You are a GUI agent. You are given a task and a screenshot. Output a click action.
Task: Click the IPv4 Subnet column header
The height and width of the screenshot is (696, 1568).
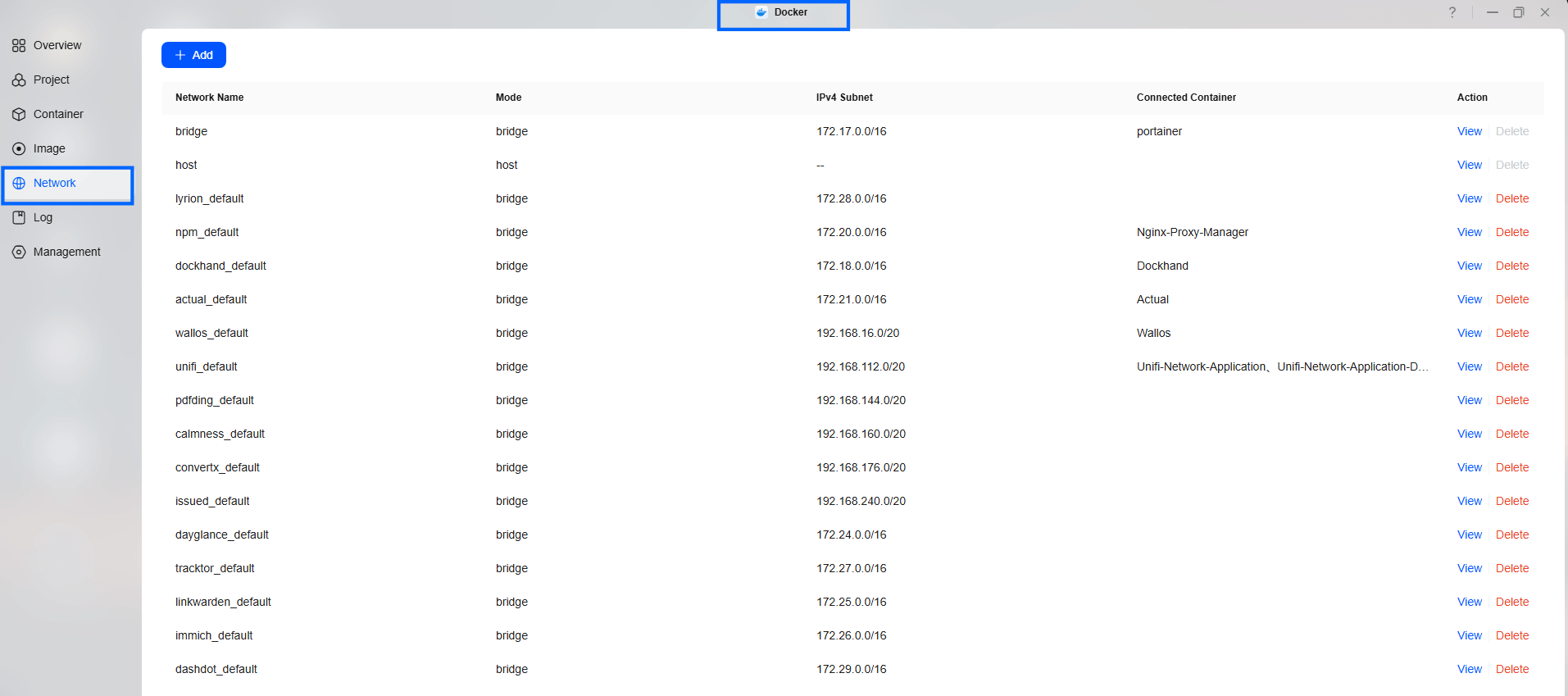(844, 98)
